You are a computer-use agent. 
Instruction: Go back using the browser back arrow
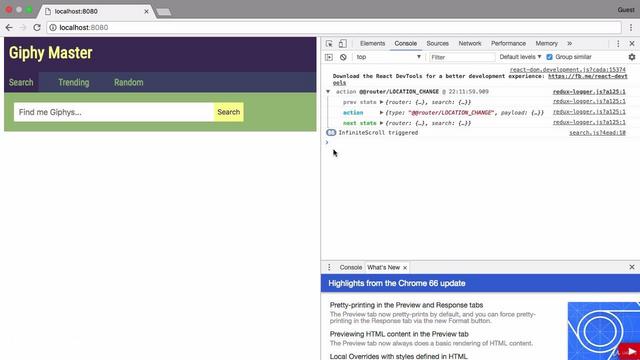tap(9, 27)
